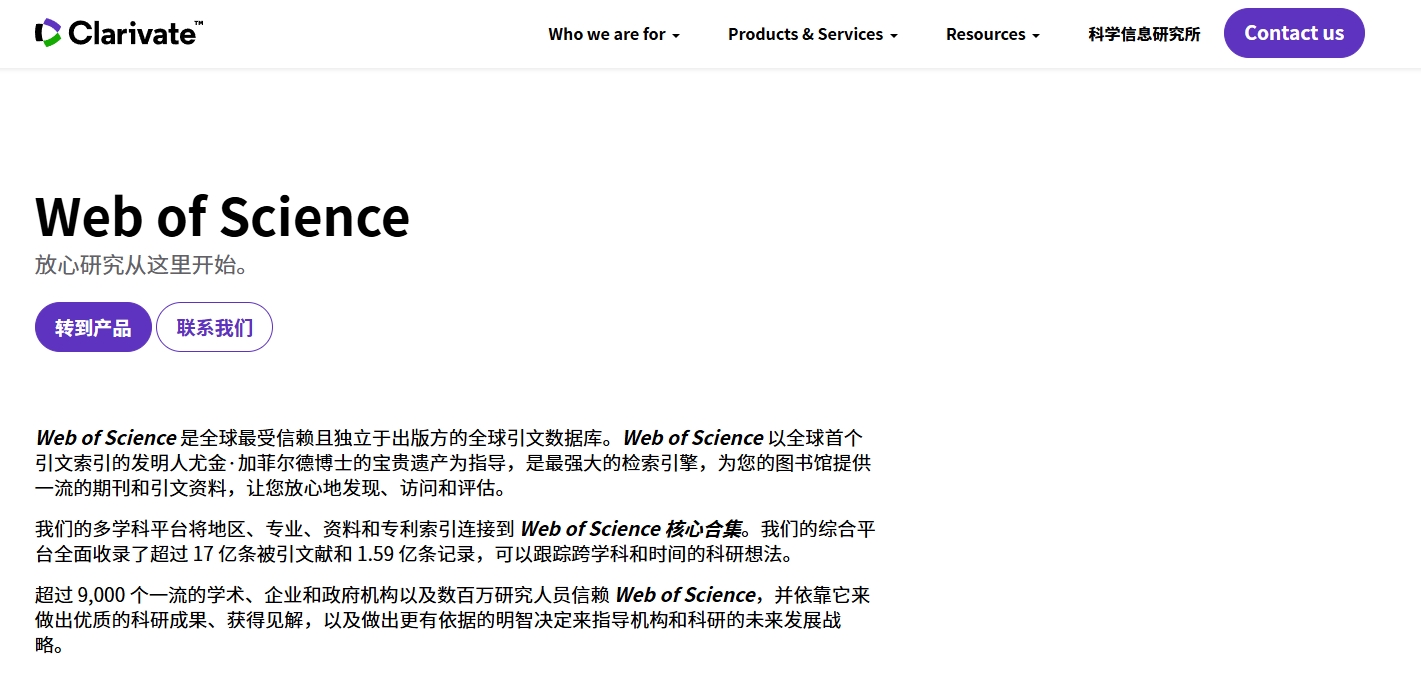Click paragraph starting 我们的多学科平台
Image resolution: width=1421 pixels, height=699 pixels.
tap(455, 541)
